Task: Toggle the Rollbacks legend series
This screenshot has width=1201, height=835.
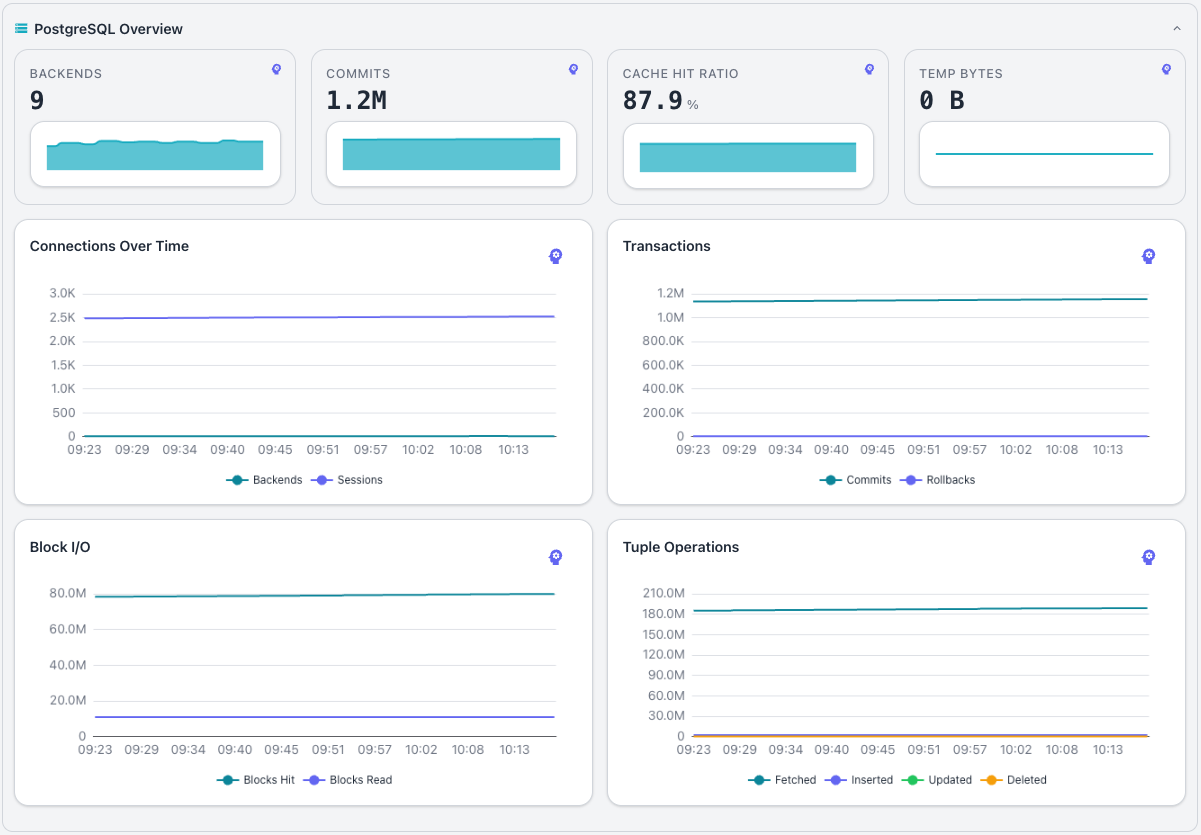Action: 938,480
